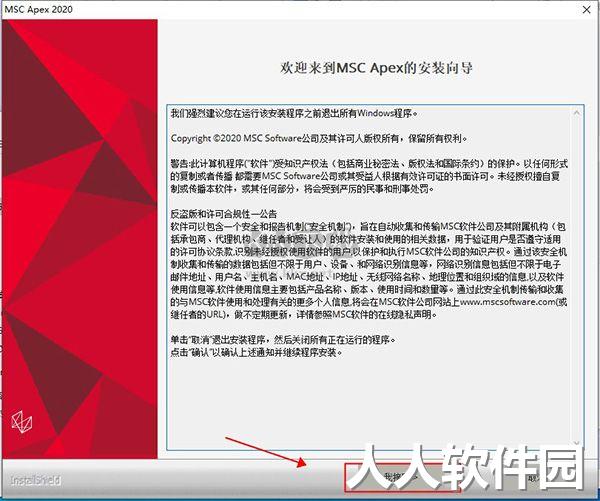Image resolution: width=600 pixels, height=501 pixels.
Task: Click the 反盗版和许可合规性一公告 heading line
Action: pos(223,214)
